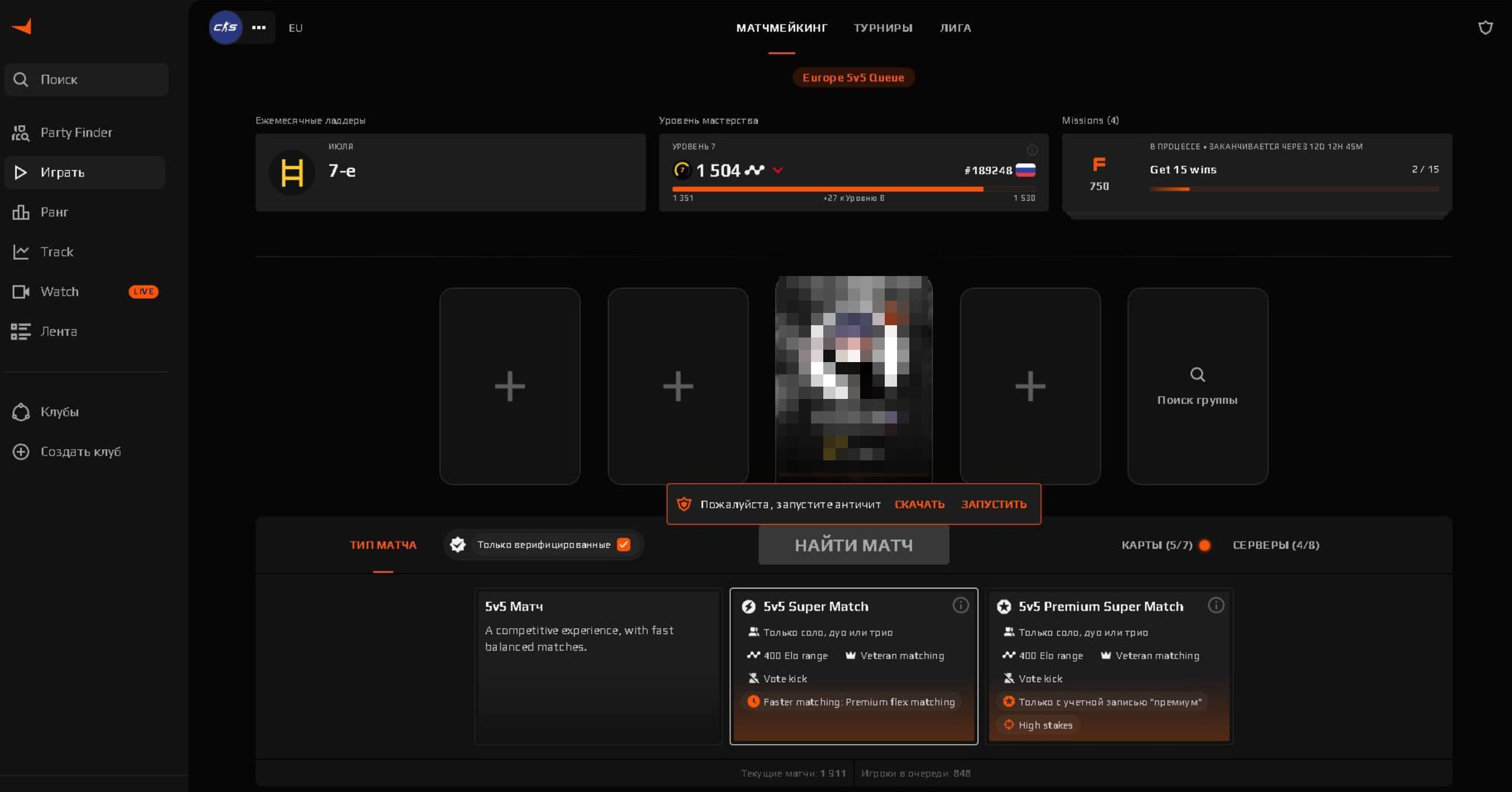Toggle the verified players only checkbox
Screen dimensions: 1512x792
[x=623, y=545]
